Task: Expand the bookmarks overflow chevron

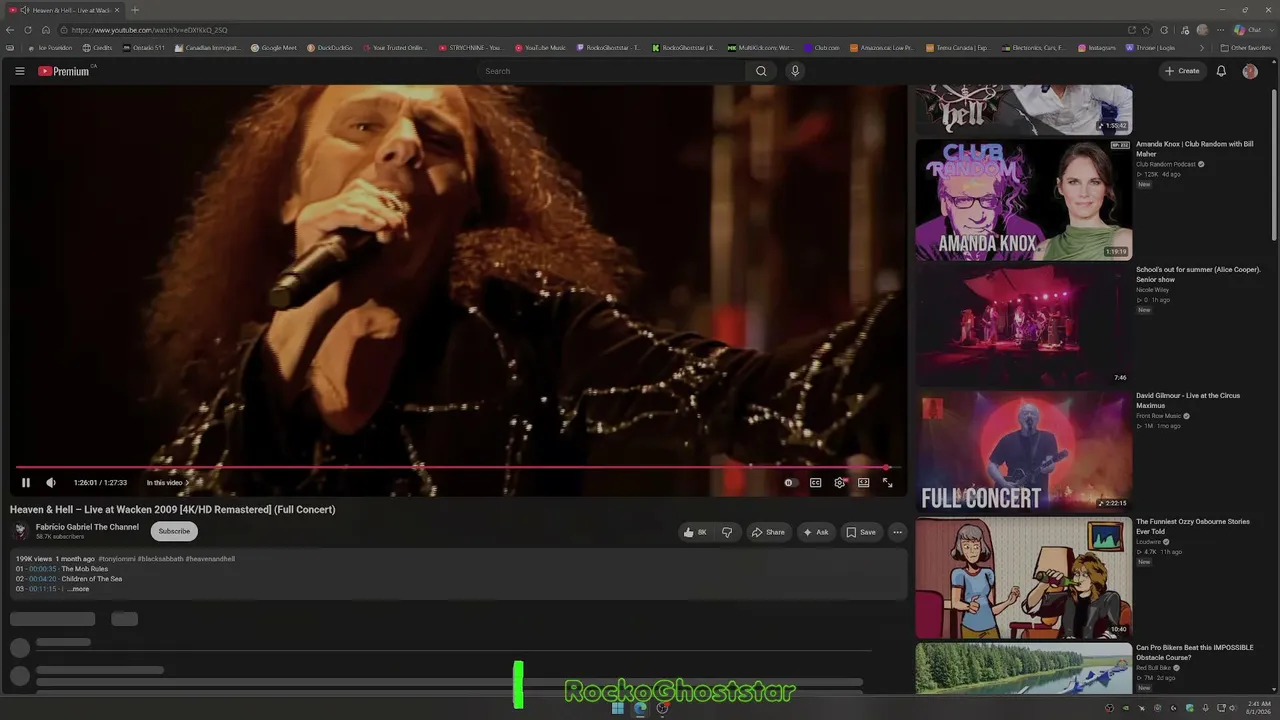Action: (1202, 48)
